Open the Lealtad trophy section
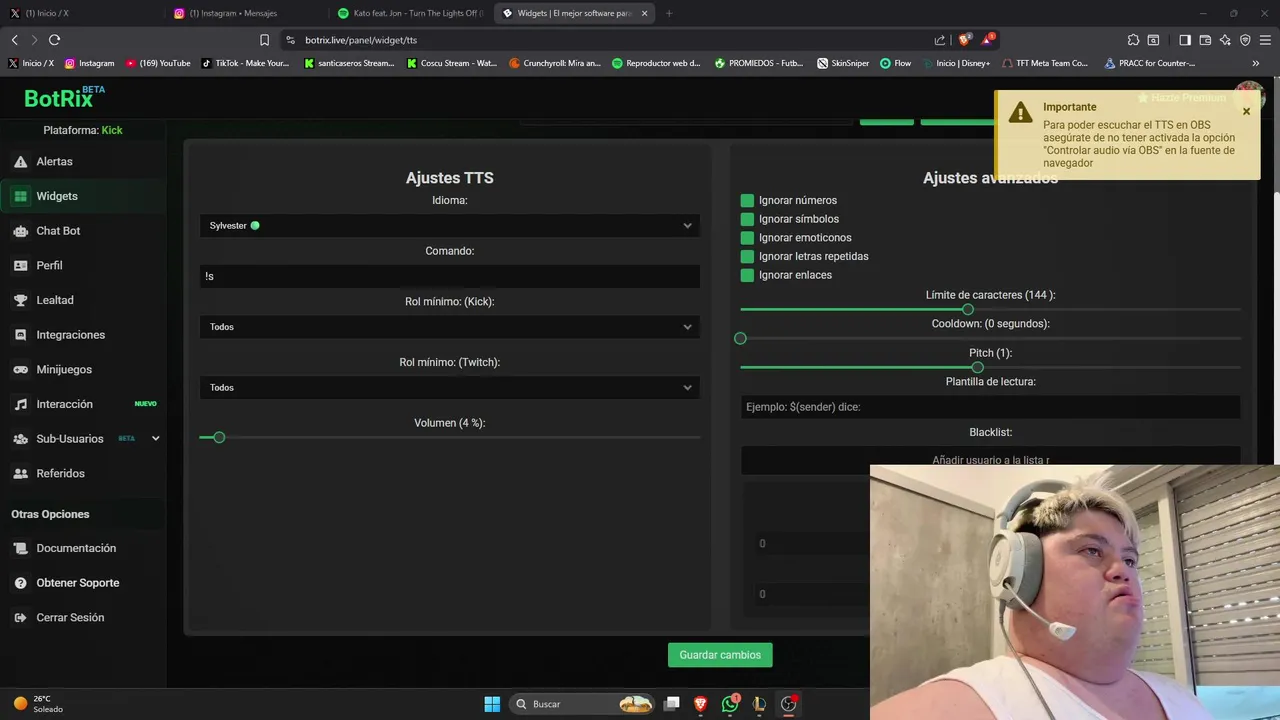The width and height of the screenshot is (1280, 720). (x=55, y=300)
